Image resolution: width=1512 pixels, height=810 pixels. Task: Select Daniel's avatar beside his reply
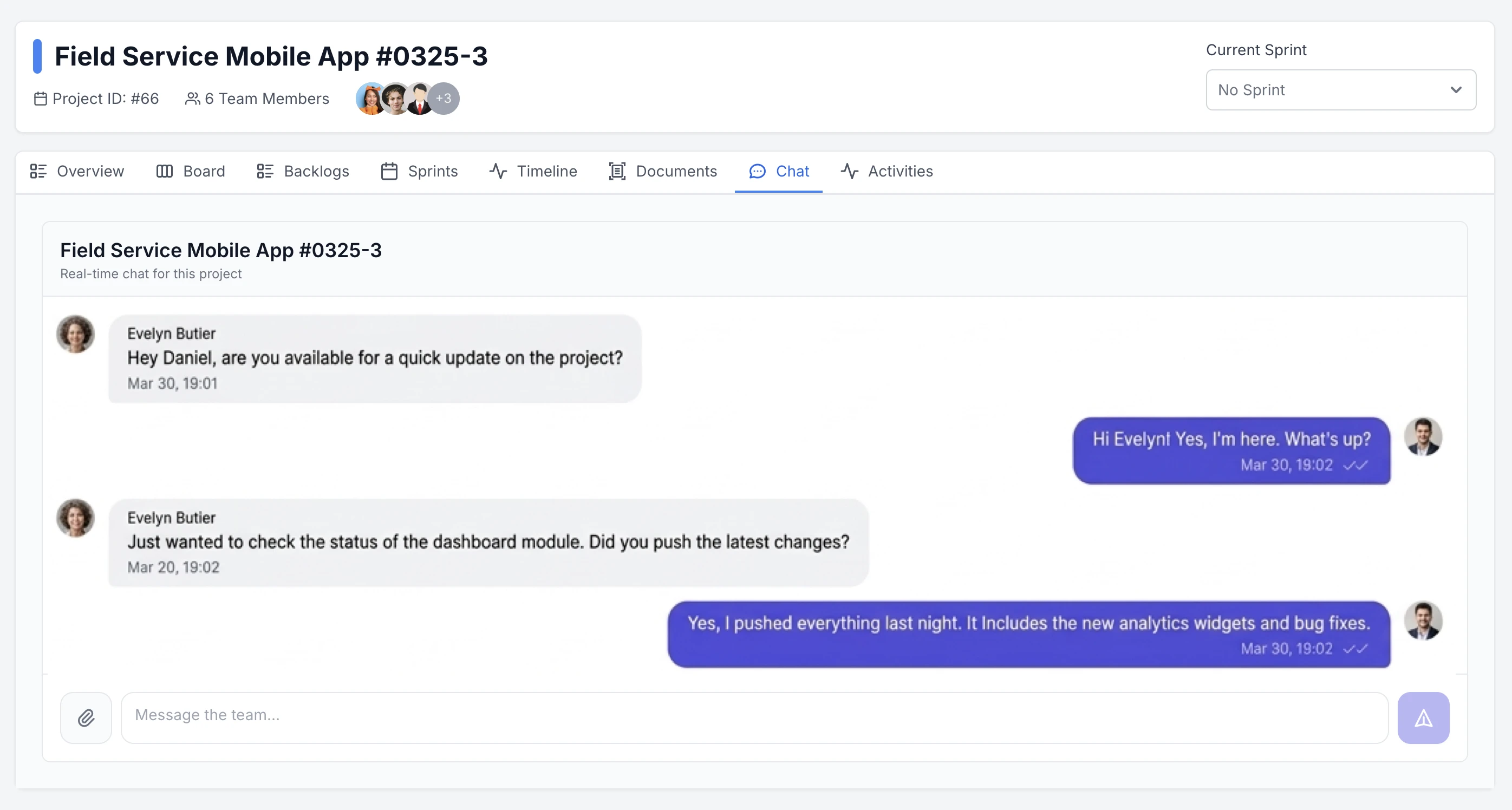point(1423,437)
